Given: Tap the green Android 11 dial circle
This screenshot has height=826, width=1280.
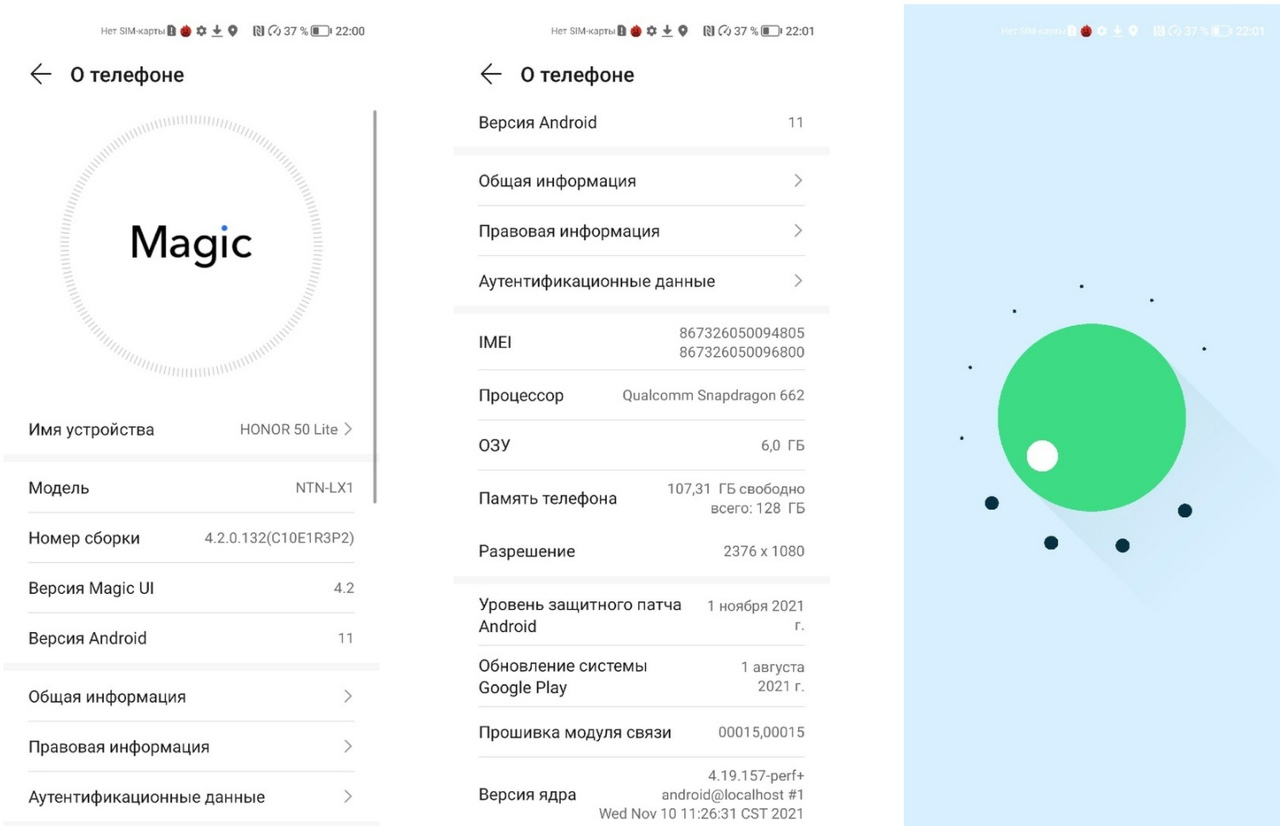Looking at the screenshot, I should pyautogui.click(x=1092, y=418).
